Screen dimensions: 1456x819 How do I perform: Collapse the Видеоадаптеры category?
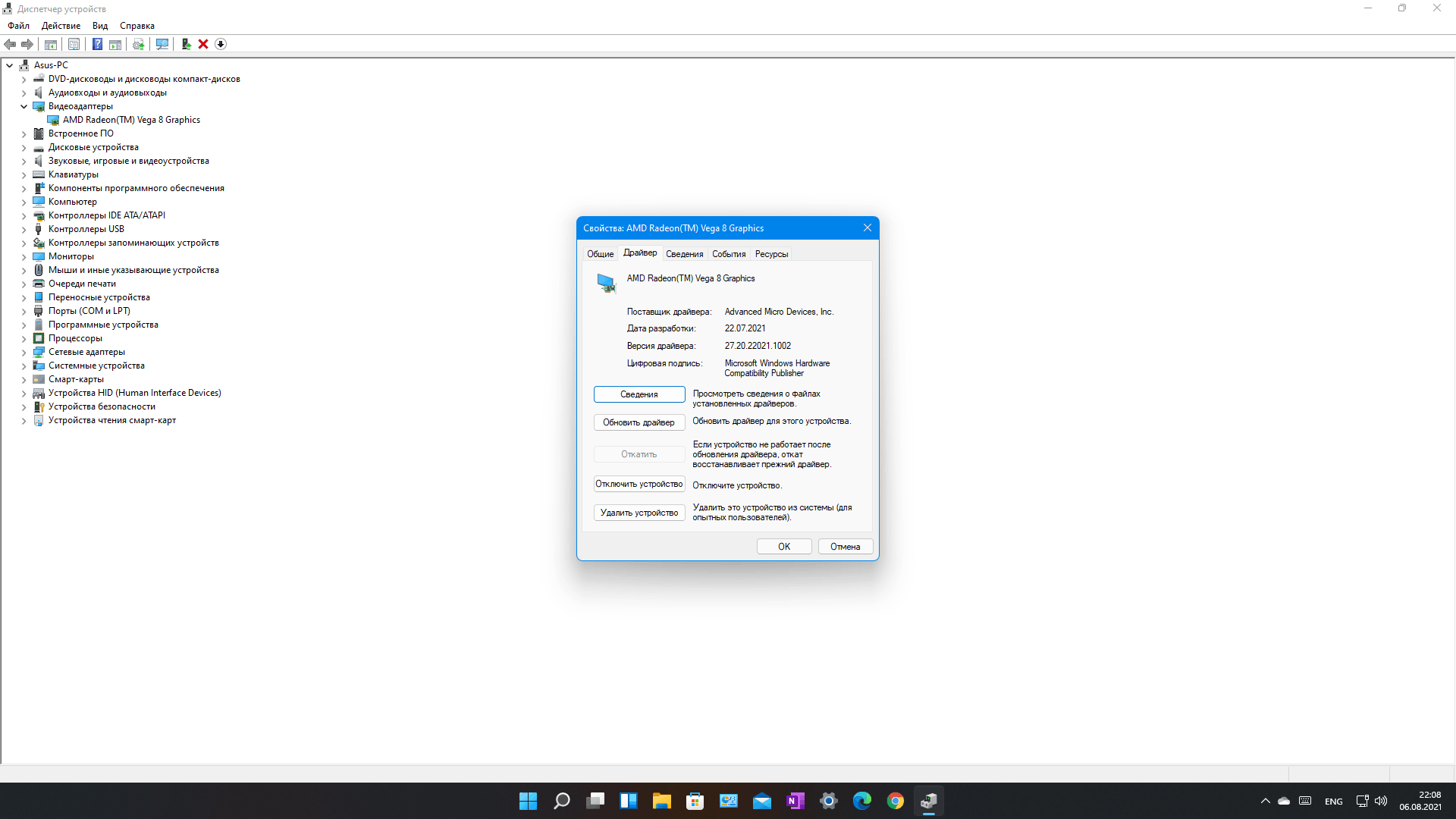pos(24,106)
